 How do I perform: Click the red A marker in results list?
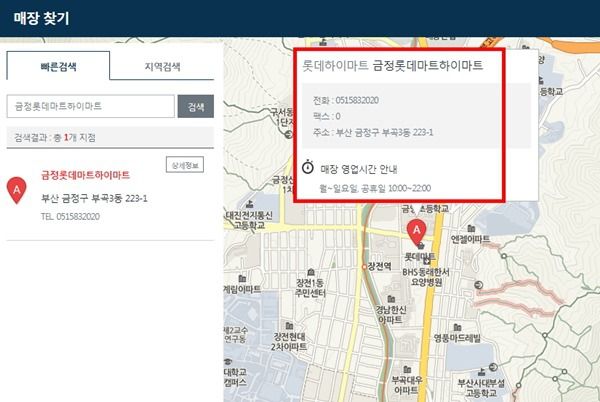point(16,190)
